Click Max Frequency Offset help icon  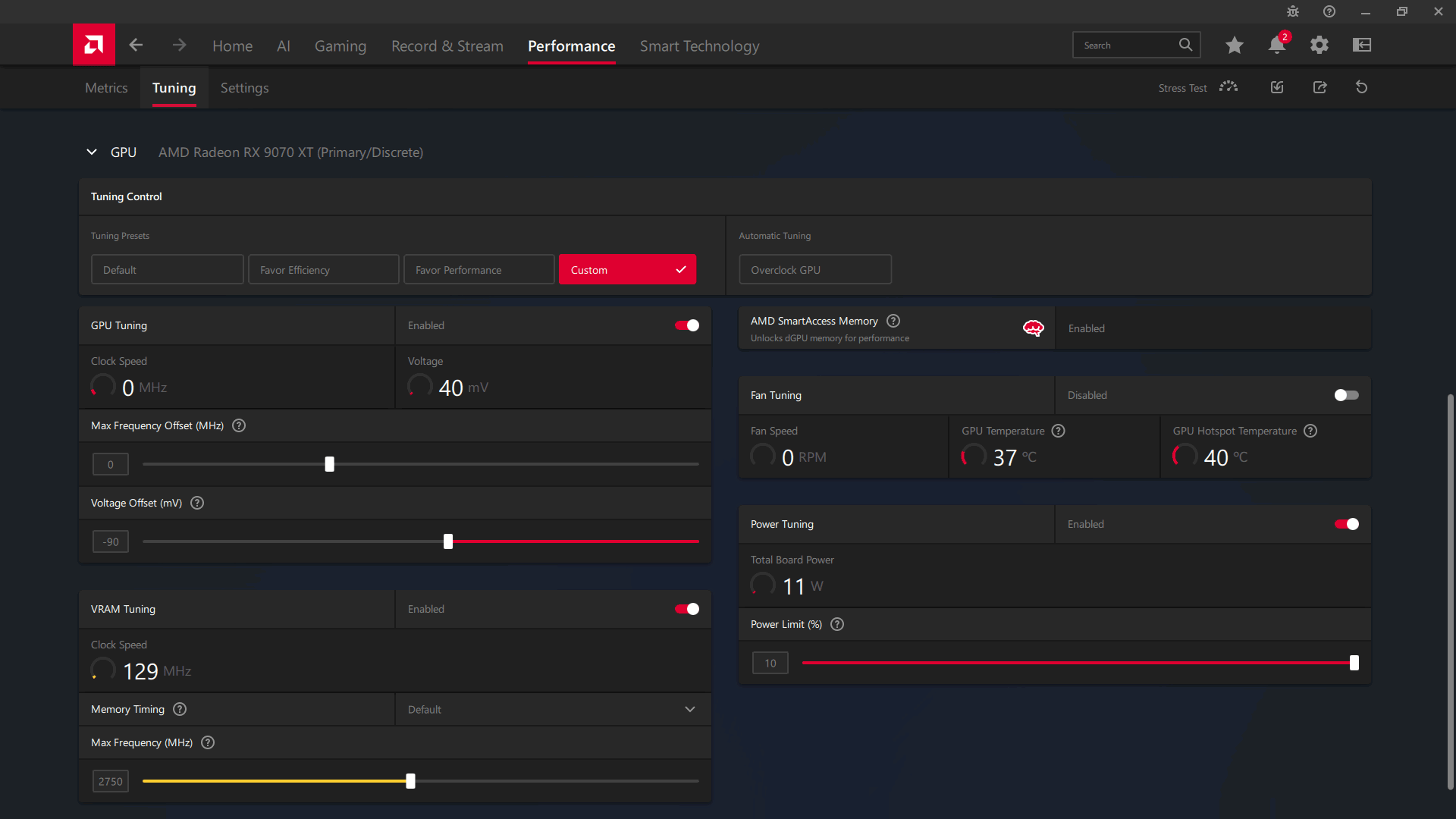point(239,426)
